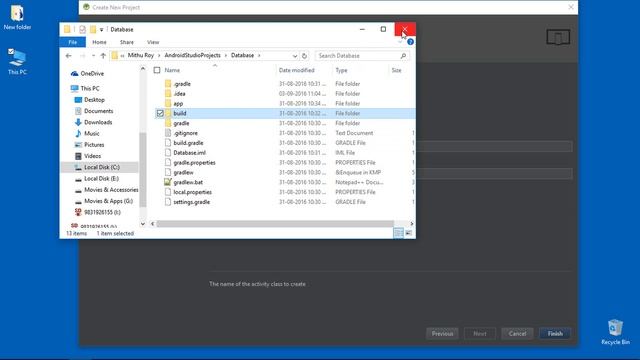Refresh the Database folder view
Image resolution: width=640 pixels, height=360 pixels.
304,56
